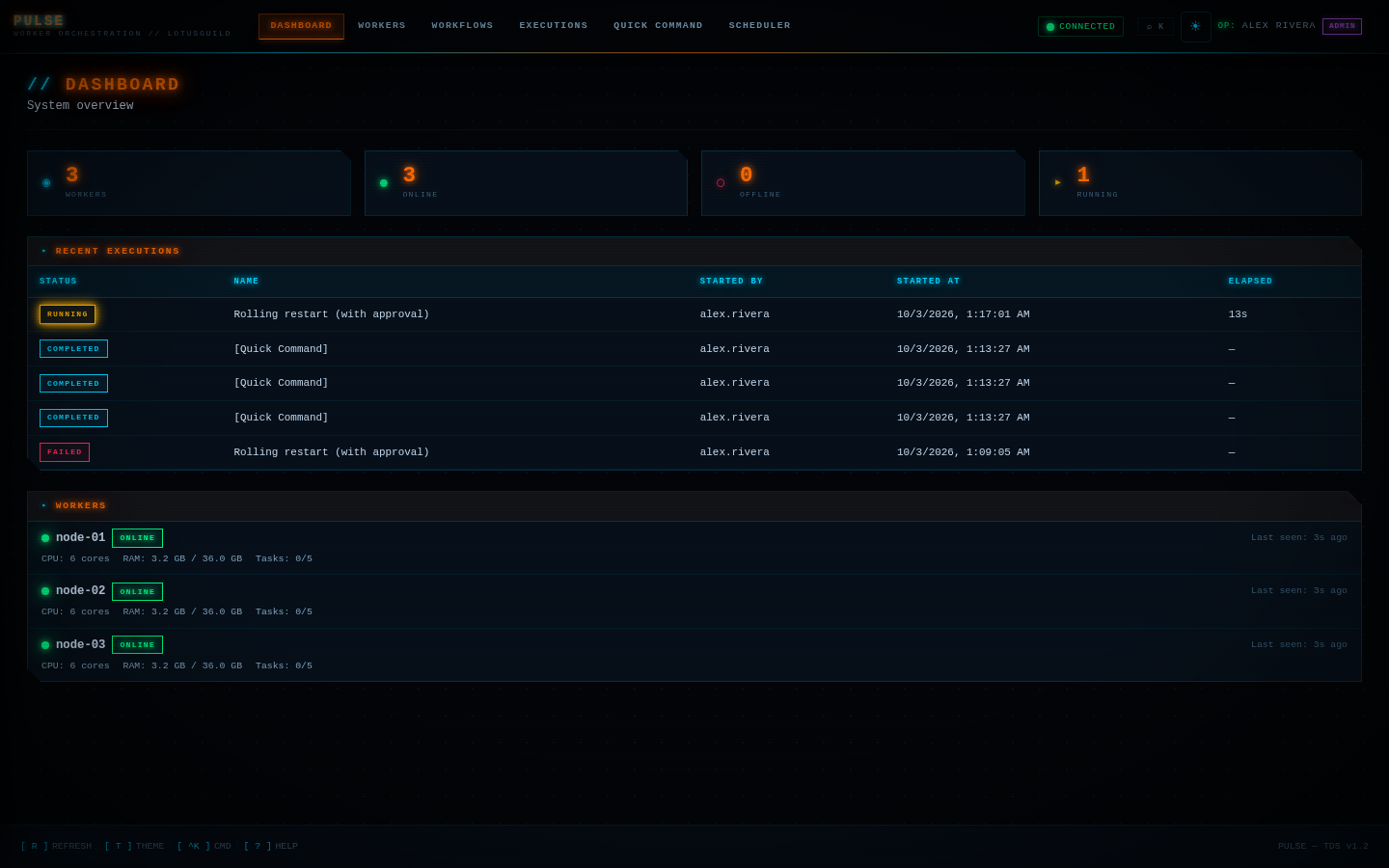Collapse the Workers section arrow
The height and width of the screenshot is (868, 1389).
click(43, 505)
